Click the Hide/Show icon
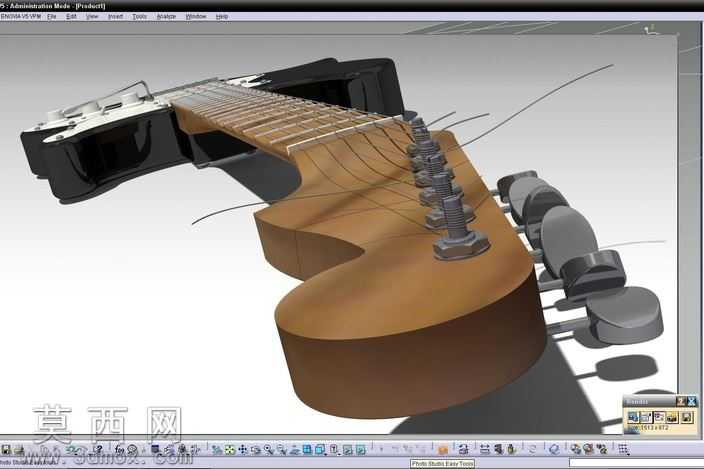The height and width of the screenshot is (469, 704). point(348,449)
